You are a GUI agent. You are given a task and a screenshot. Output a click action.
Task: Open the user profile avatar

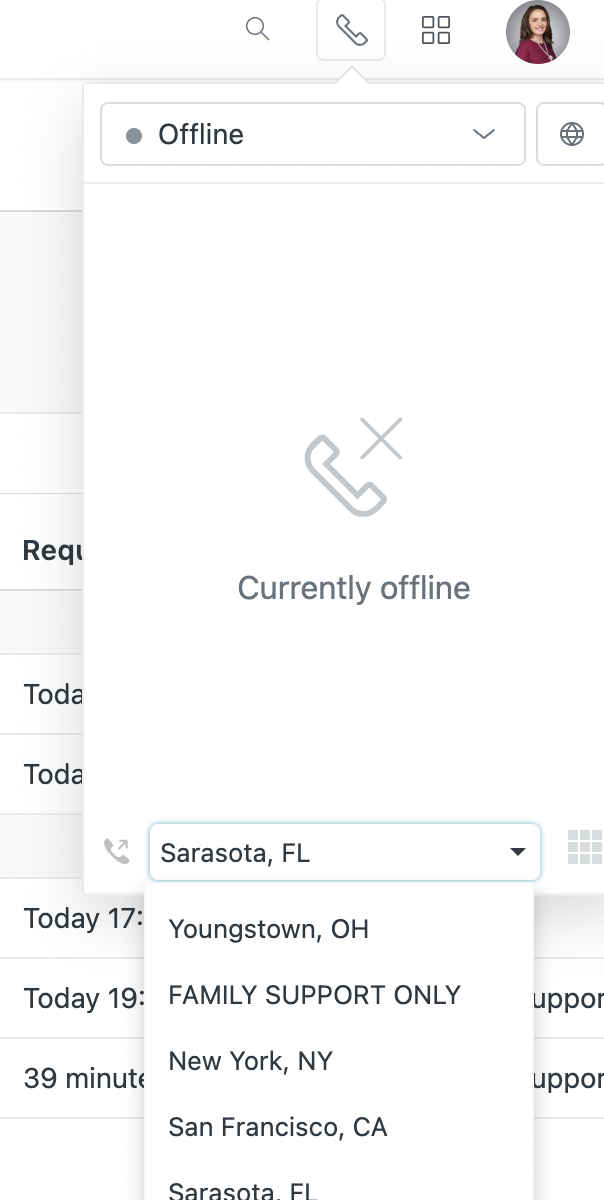click(x=537, y=32)
